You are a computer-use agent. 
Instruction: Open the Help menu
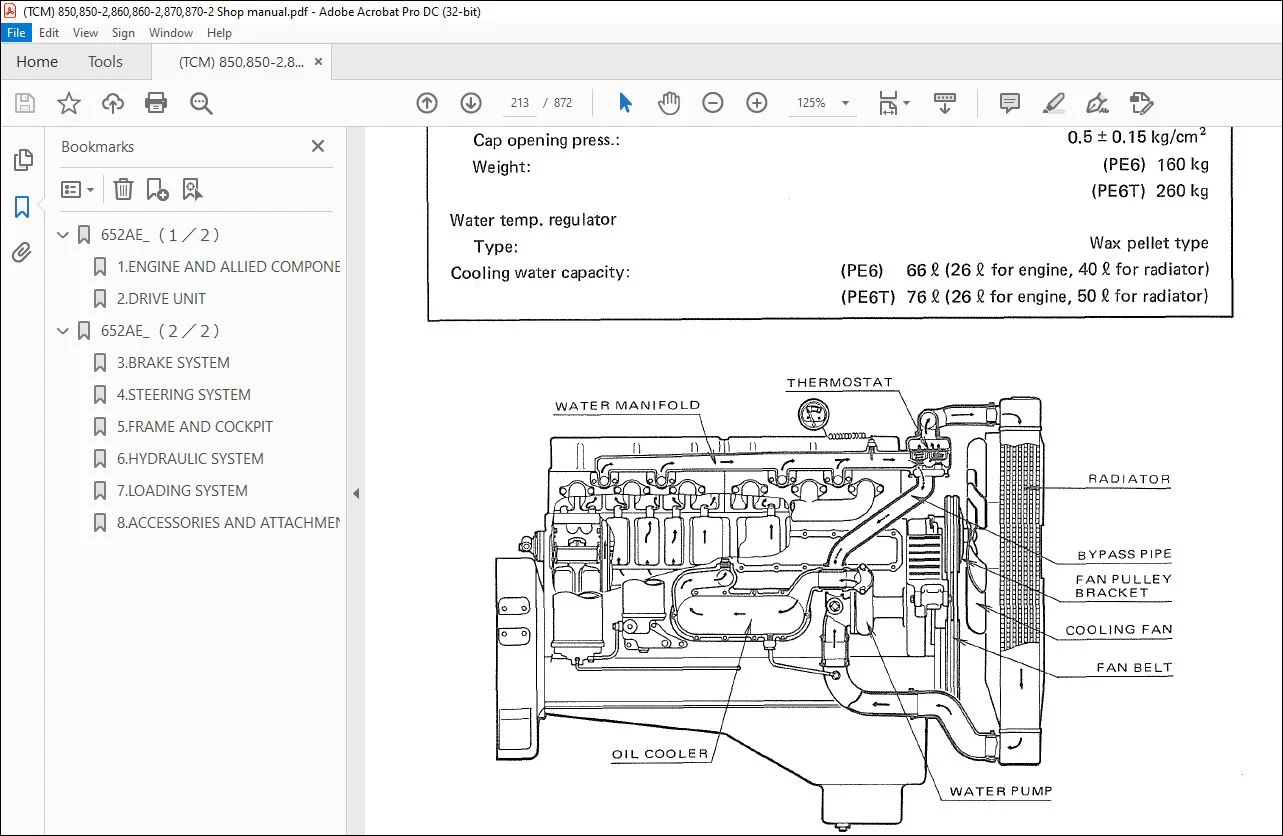[x=219, y=33]
